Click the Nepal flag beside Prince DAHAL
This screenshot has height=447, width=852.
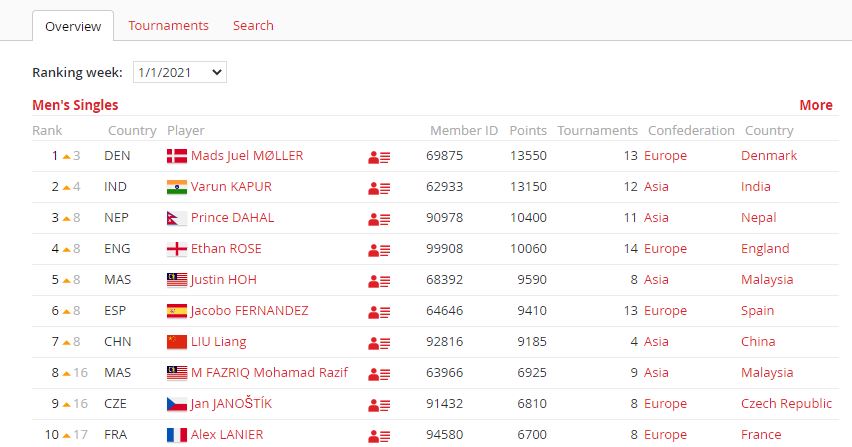tap(177, 218)
